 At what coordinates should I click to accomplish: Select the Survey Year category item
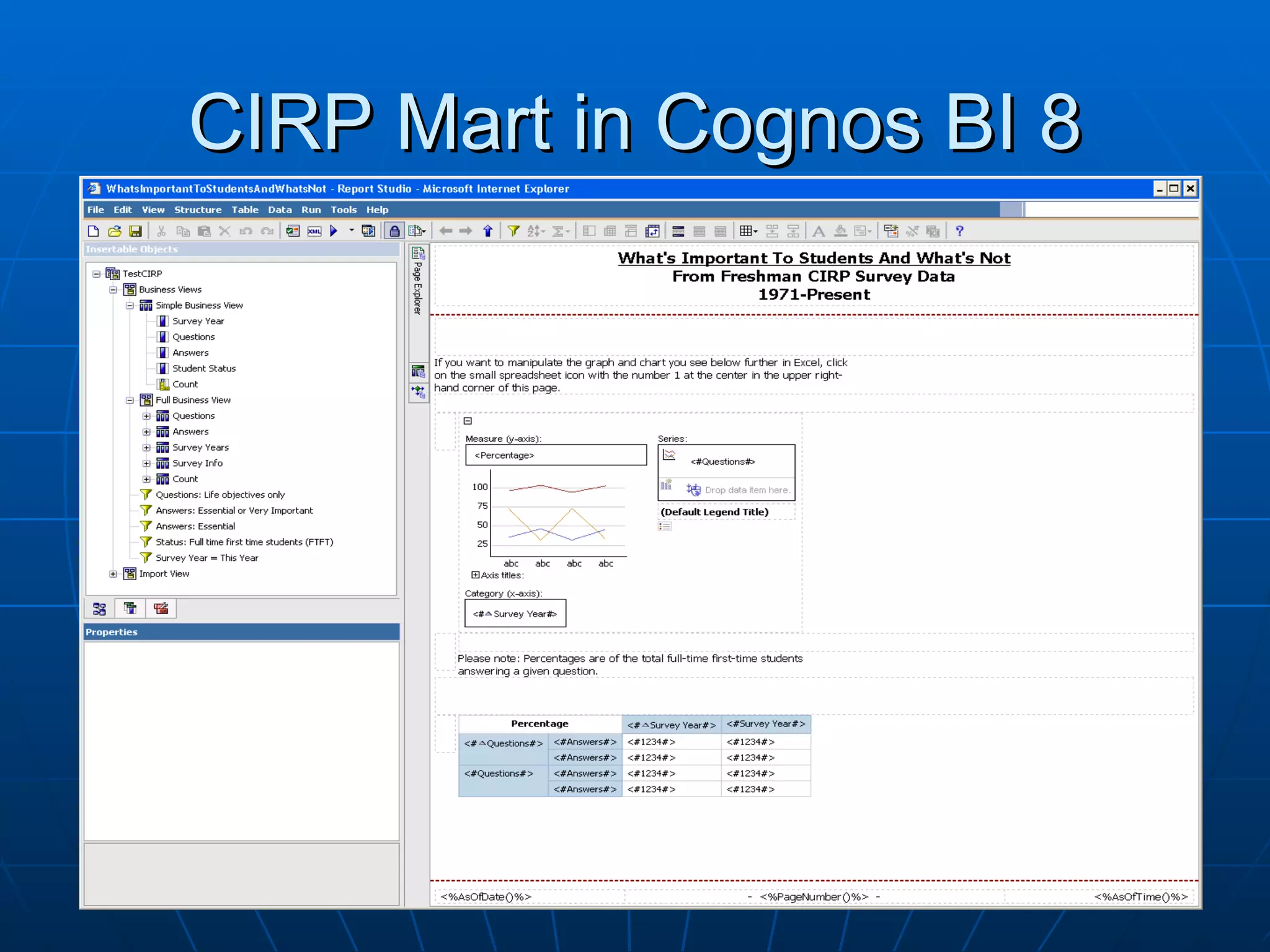coord(515,614)
